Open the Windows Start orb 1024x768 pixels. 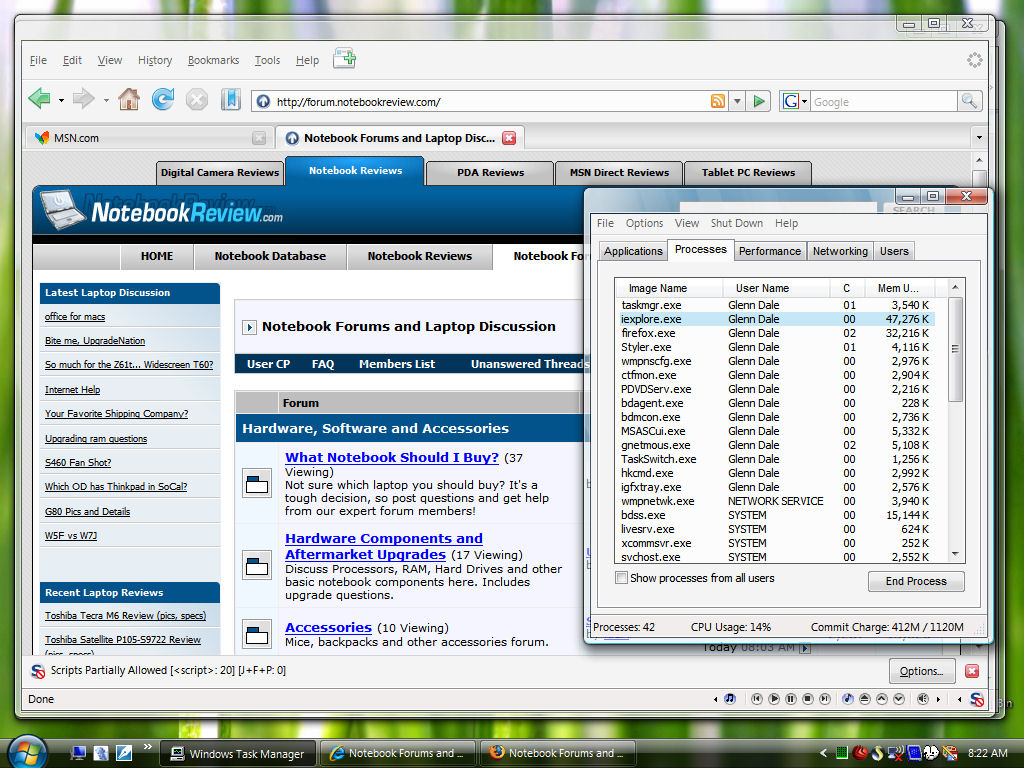point(26,751)
